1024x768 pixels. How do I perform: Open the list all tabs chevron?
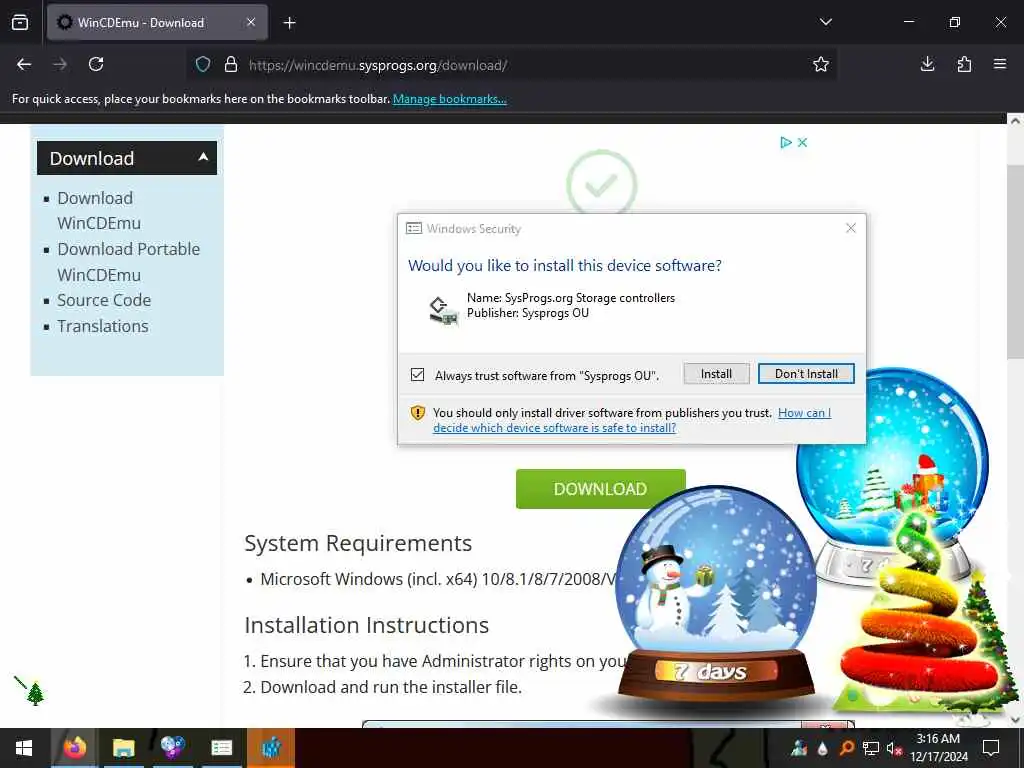coord(825,22)
